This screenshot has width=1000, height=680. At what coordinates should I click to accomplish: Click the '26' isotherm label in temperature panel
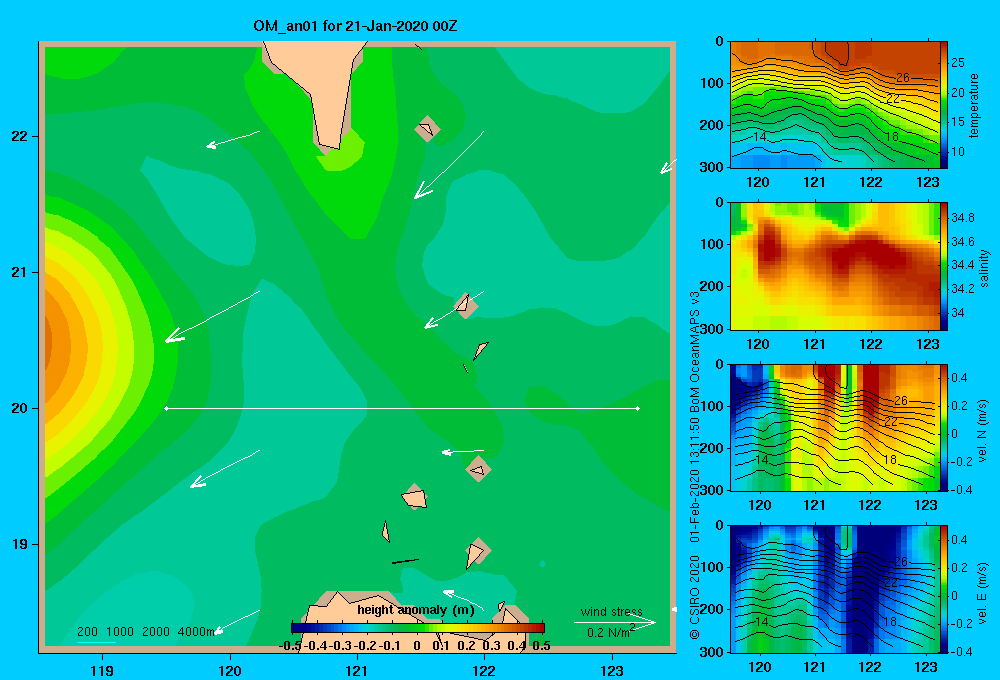click(902, 78)
